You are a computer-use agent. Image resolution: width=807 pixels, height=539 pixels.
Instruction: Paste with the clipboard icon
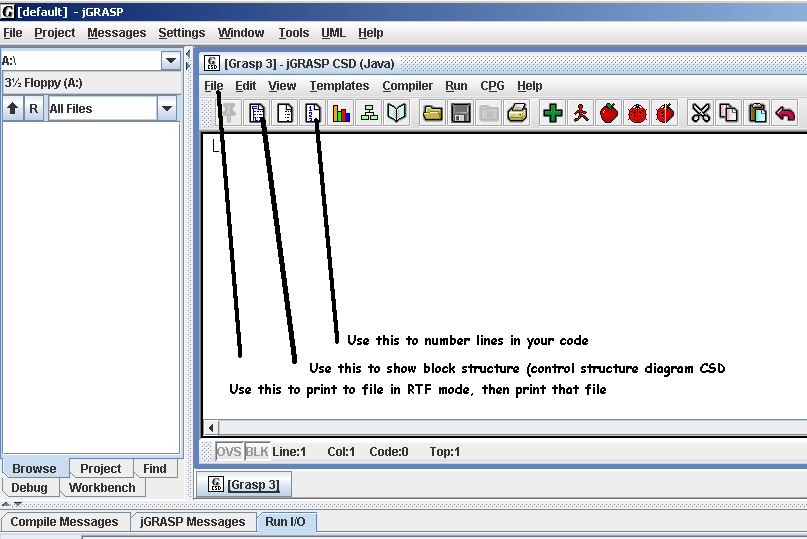point(757,113)
